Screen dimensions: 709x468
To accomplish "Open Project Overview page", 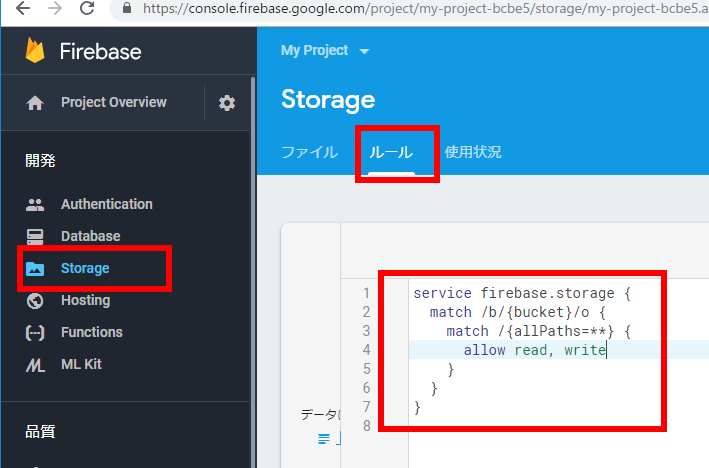I will point(114,102).
